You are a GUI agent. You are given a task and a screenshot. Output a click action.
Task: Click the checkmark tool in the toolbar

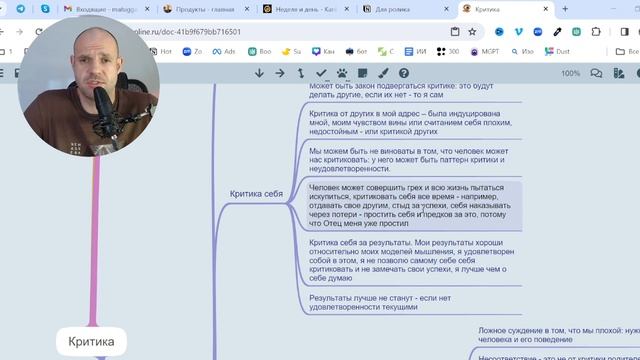321,73
